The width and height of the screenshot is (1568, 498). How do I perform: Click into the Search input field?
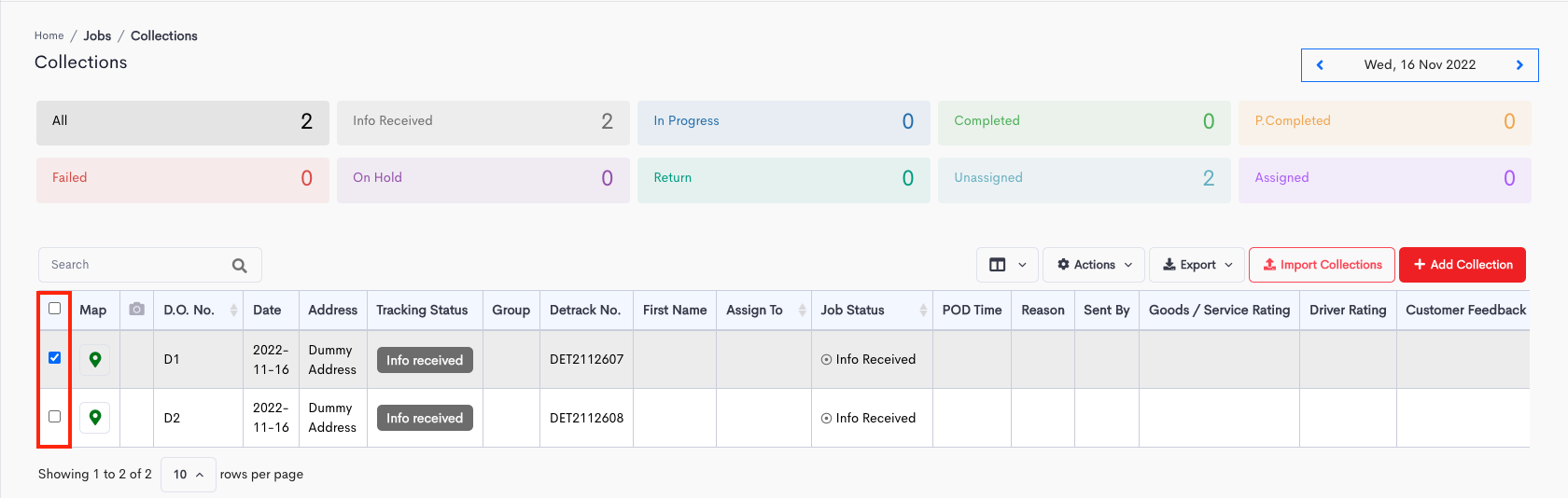click(135, 265)
